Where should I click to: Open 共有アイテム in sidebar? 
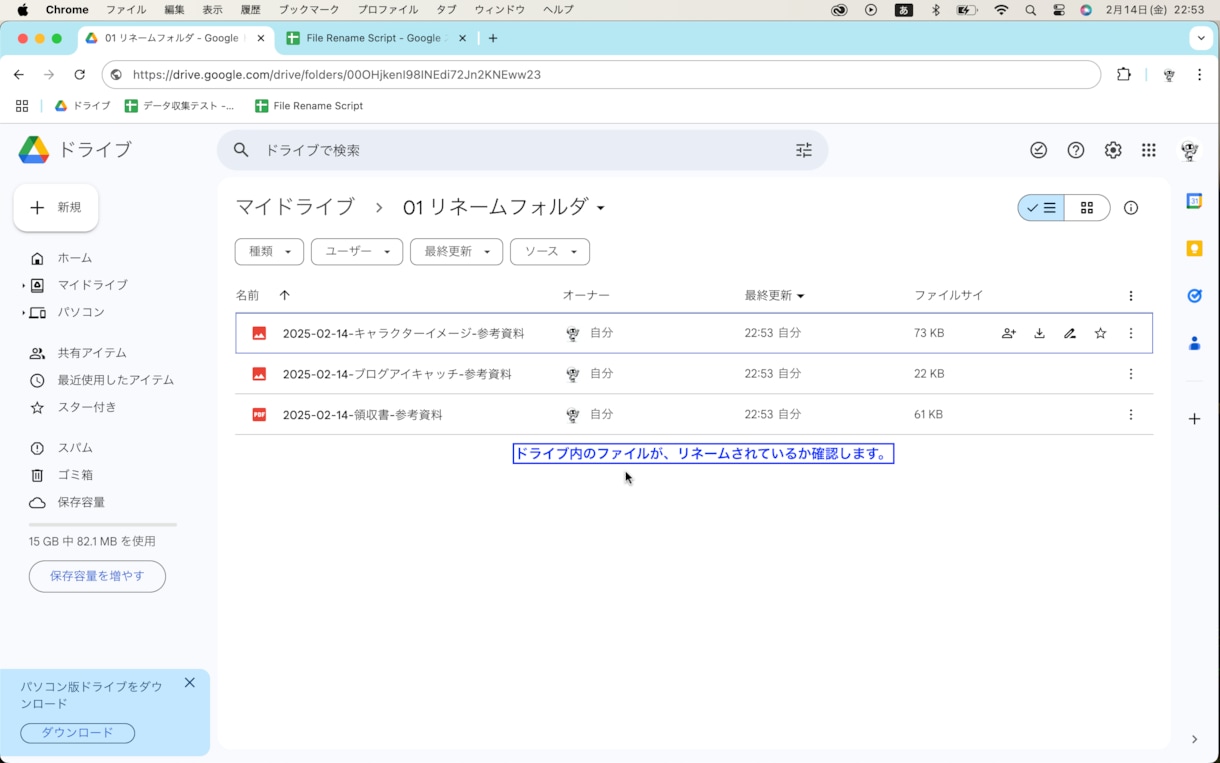point(92,353)
